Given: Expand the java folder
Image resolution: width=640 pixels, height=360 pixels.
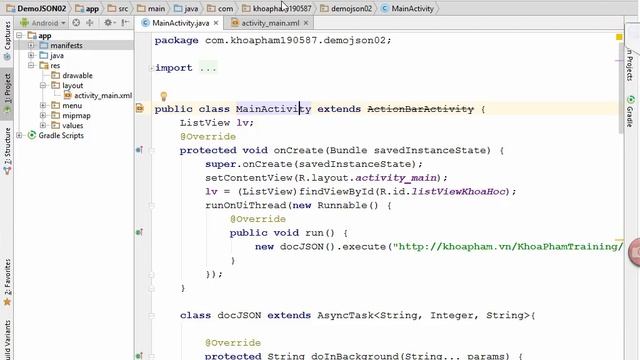Looking at the screenshot, I should click(31, 55).
